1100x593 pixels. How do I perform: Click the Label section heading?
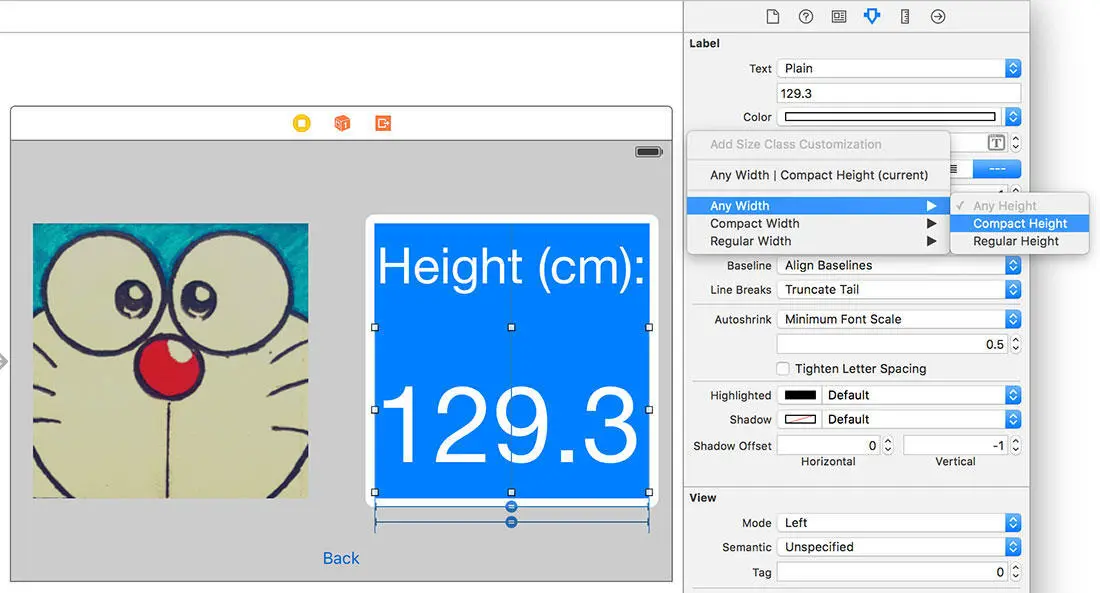(x=704, y=44)
